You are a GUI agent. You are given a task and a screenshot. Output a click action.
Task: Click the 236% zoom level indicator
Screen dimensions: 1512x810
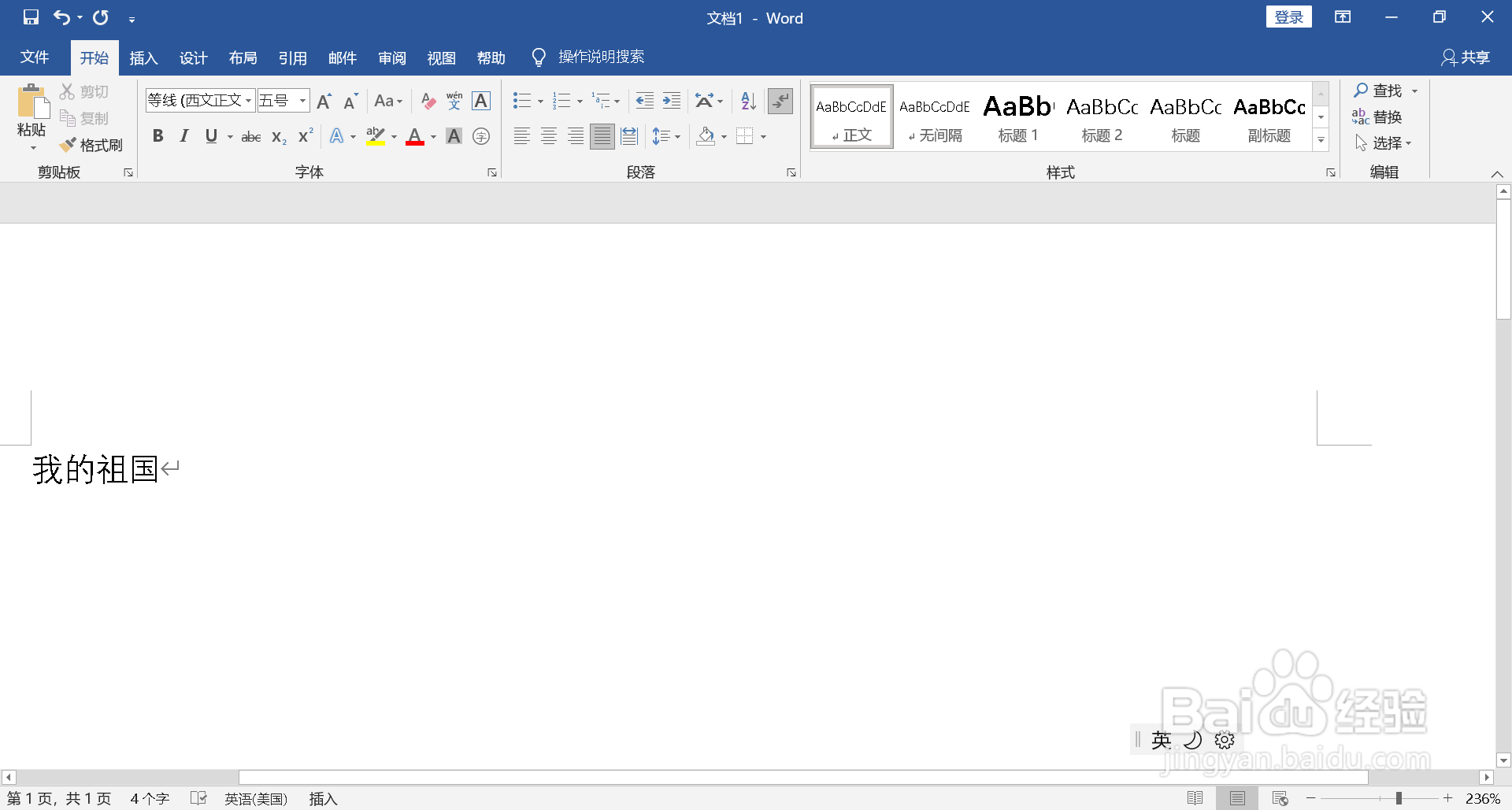tap(1482, 798)
